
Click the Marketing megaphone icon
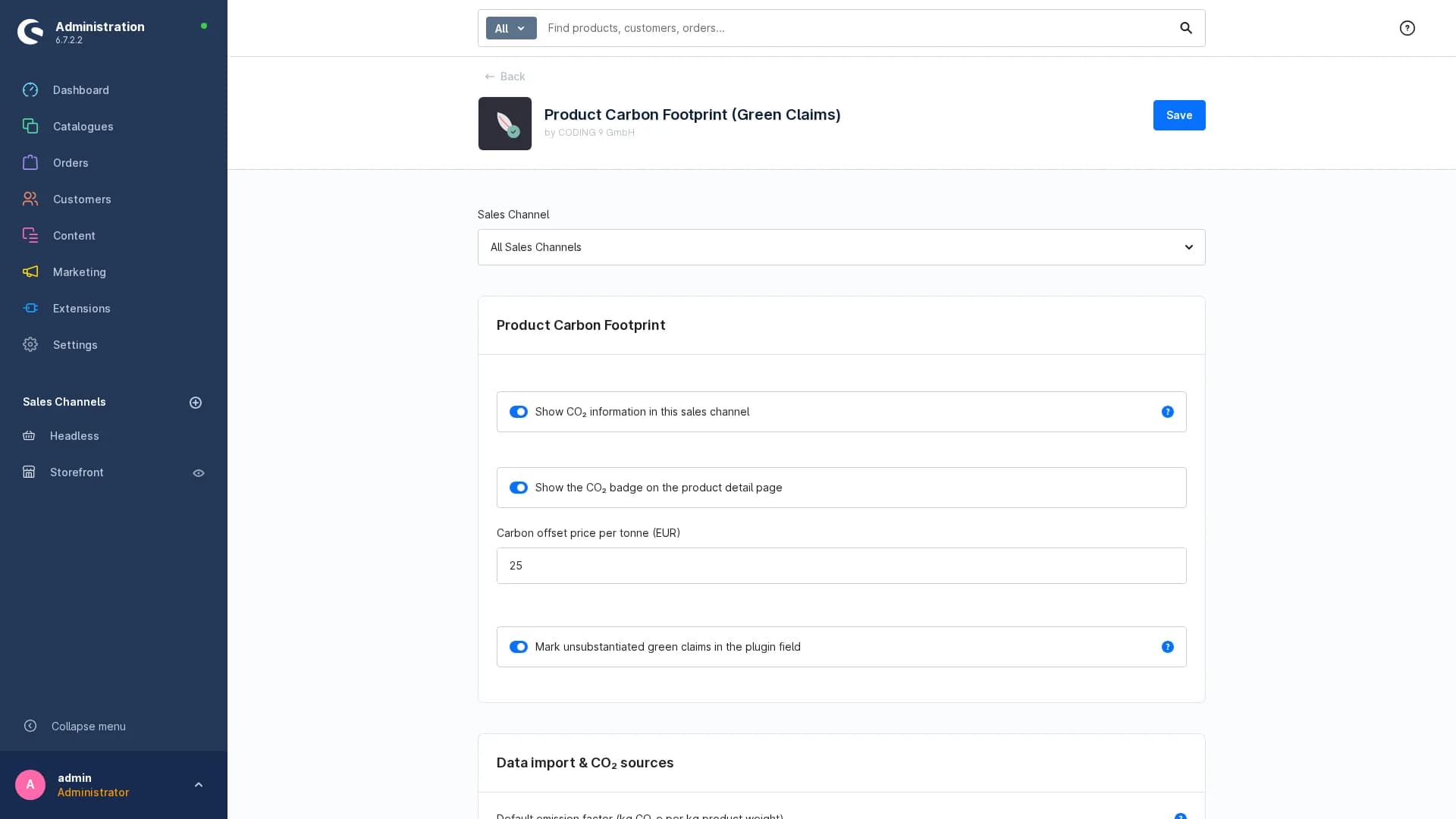[x=30, y=272]
